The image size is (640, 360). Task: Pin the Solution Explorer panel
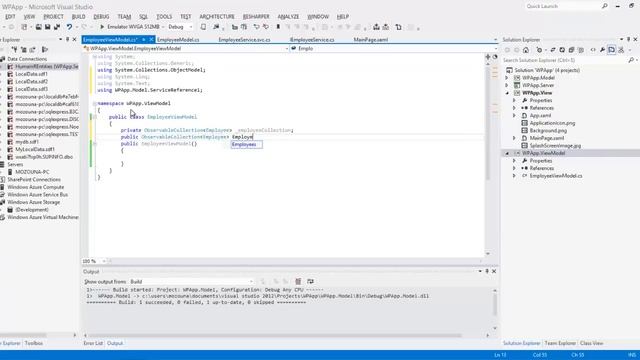[629, 39]
